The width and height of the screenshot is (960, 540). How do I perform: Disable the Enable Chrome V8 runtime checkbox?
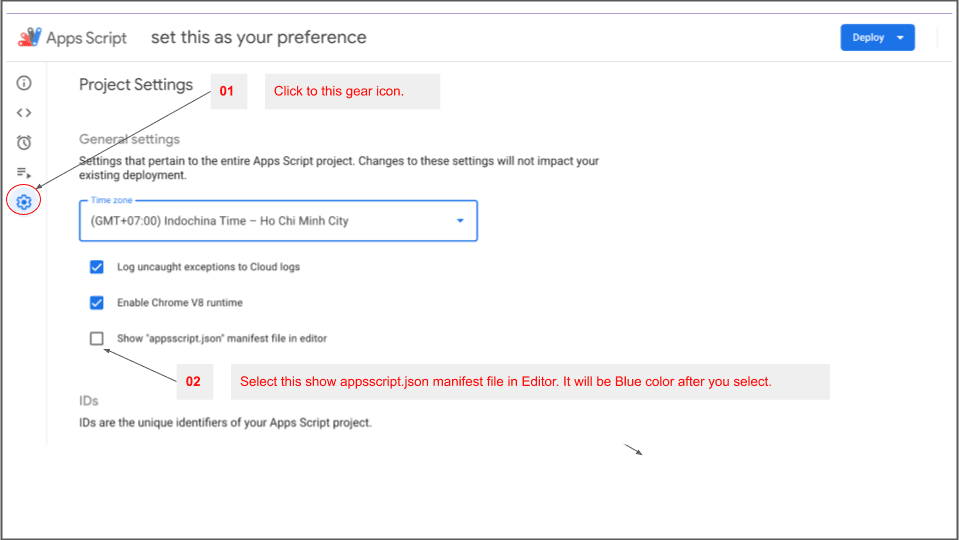(x=97, y=302)
